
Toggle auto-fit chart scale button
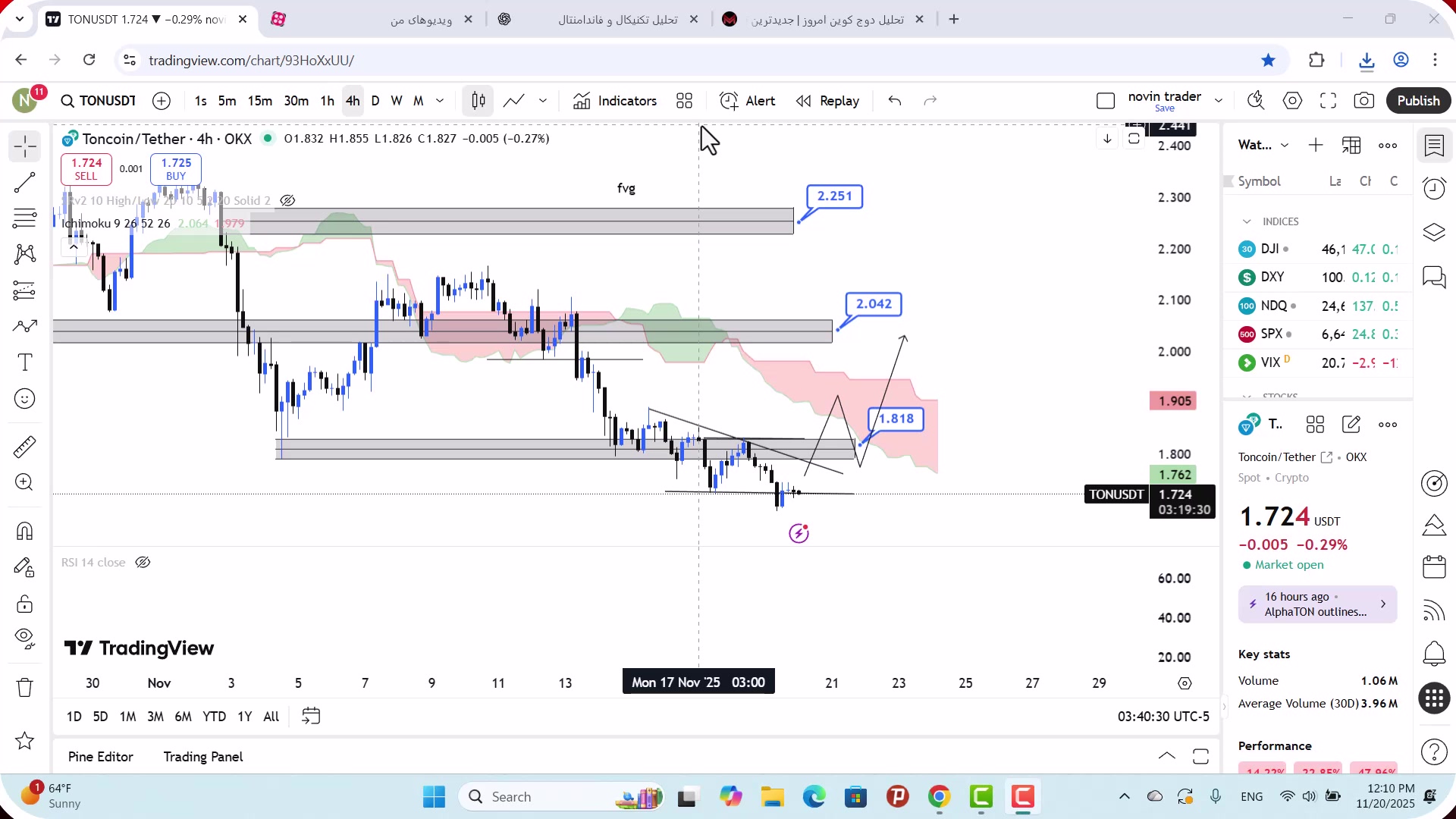pos(1134,139)
